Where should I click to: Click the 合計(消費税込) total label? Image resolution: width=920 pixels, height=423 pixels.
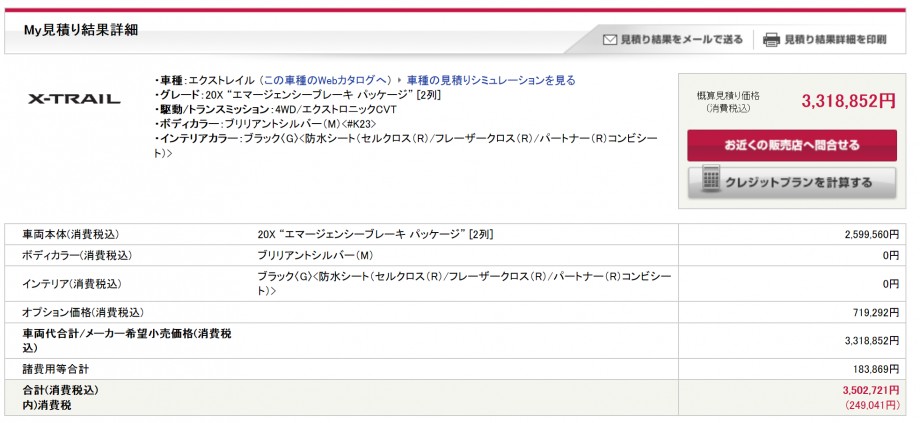[60, 390]
